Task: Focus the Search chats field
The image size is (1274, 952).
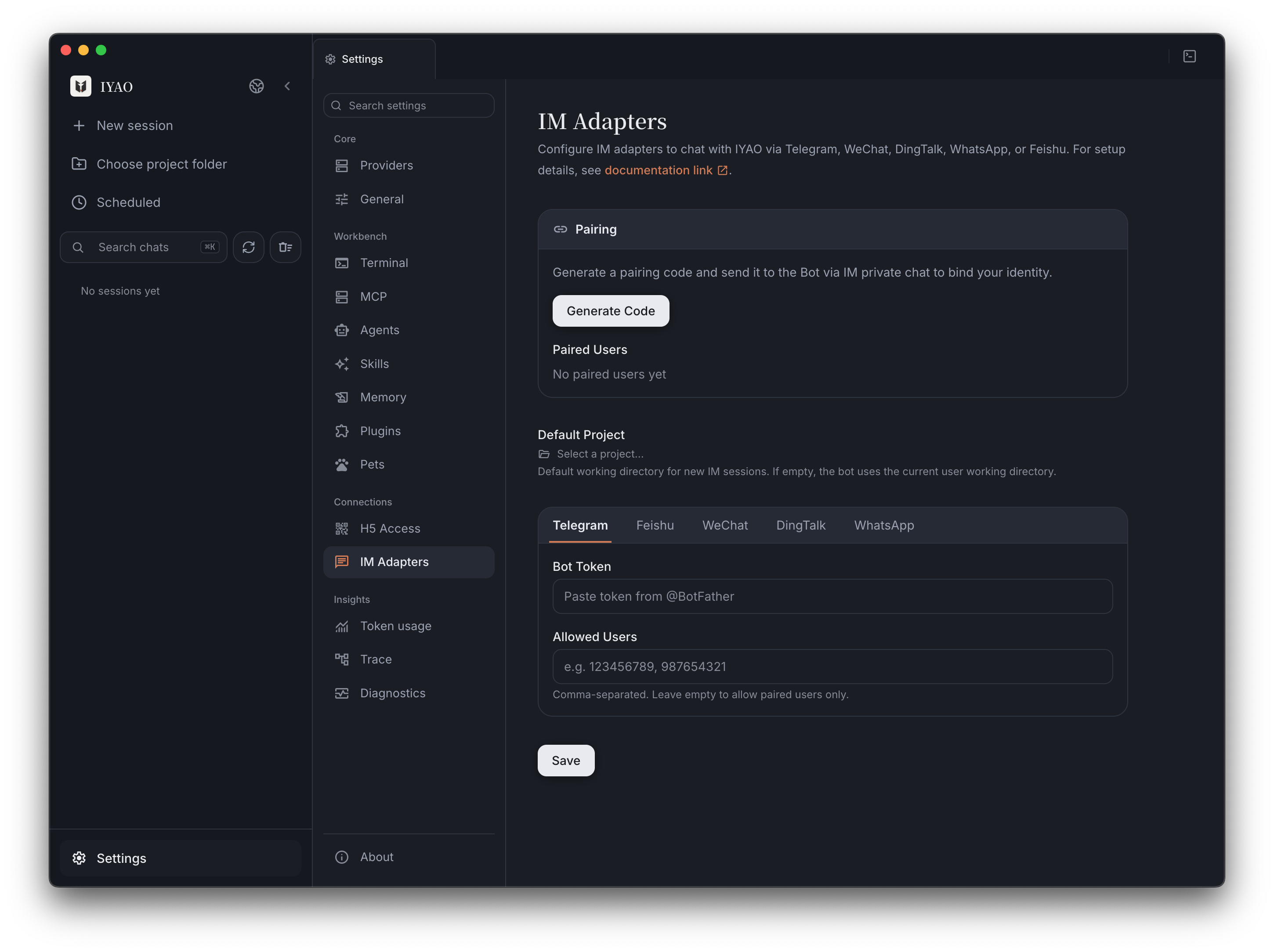Action: tap(143, 247)
